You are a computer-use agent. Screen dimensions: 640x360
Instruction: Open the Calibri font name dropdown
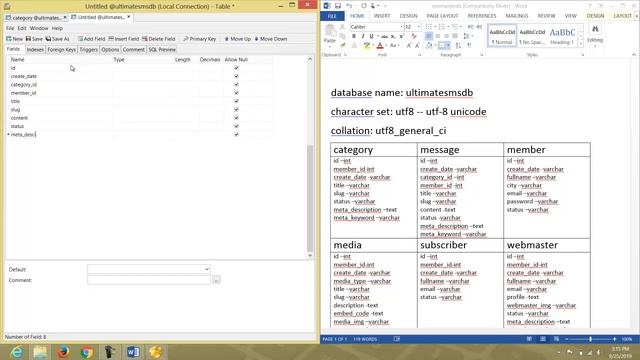click(401, 27)
